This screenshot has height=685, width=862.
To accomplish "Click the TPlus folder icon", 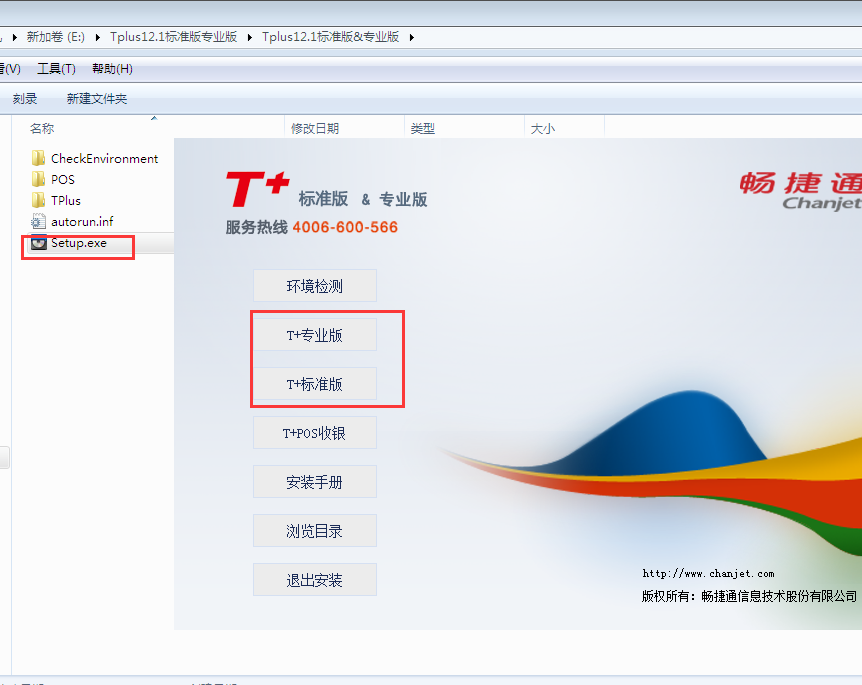I will point(39,201).
